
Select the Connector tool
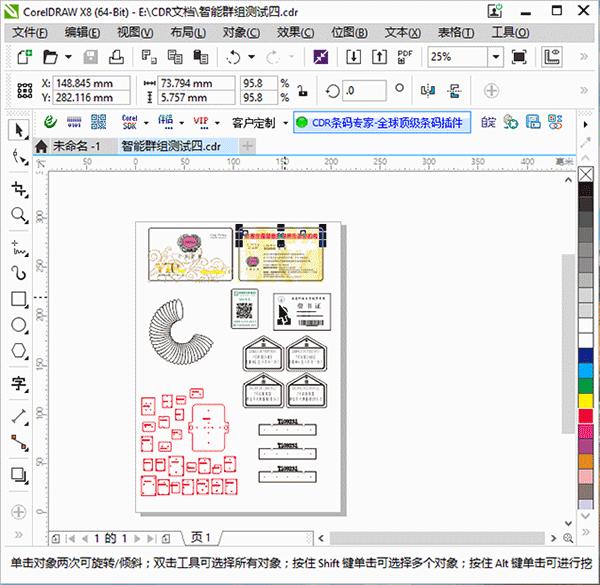18,443
